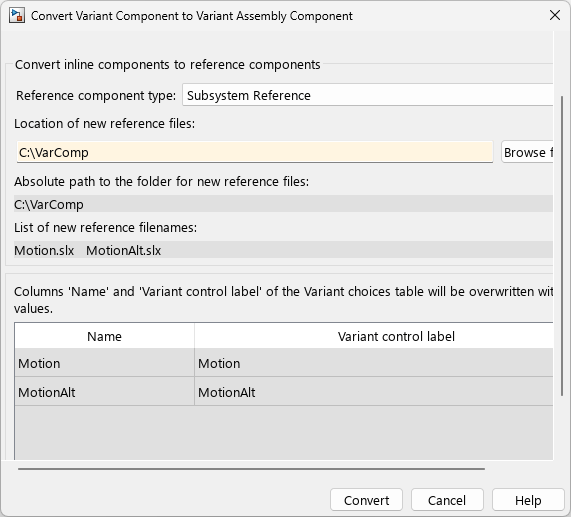Image resolution: width=571 pixels, height=517 pixels.
Task: Open the Reference component type dropdown
Action: click(367, 95)
